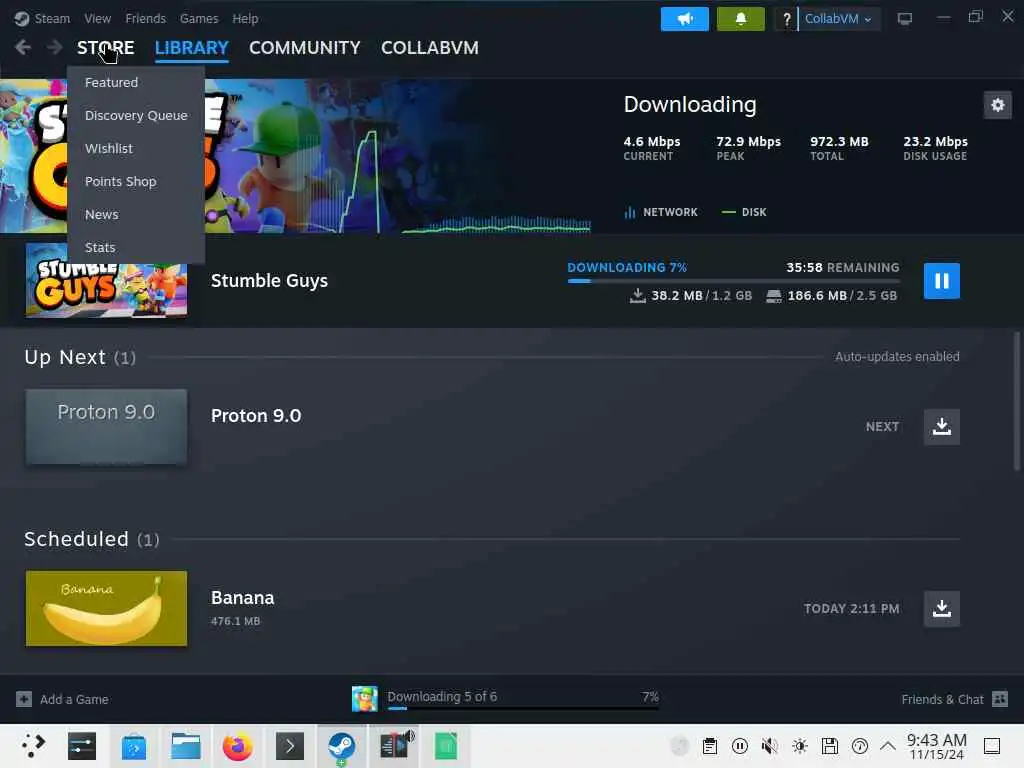Pause the Stumble Guys download

[942, 281]
